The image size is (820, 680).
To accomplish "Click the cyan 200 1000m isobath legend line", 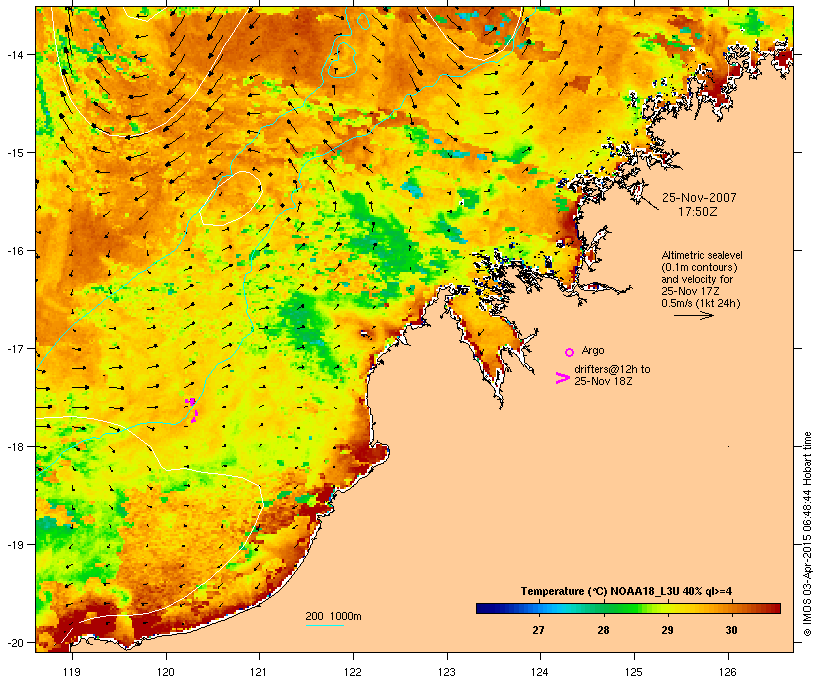I will 324,625.
